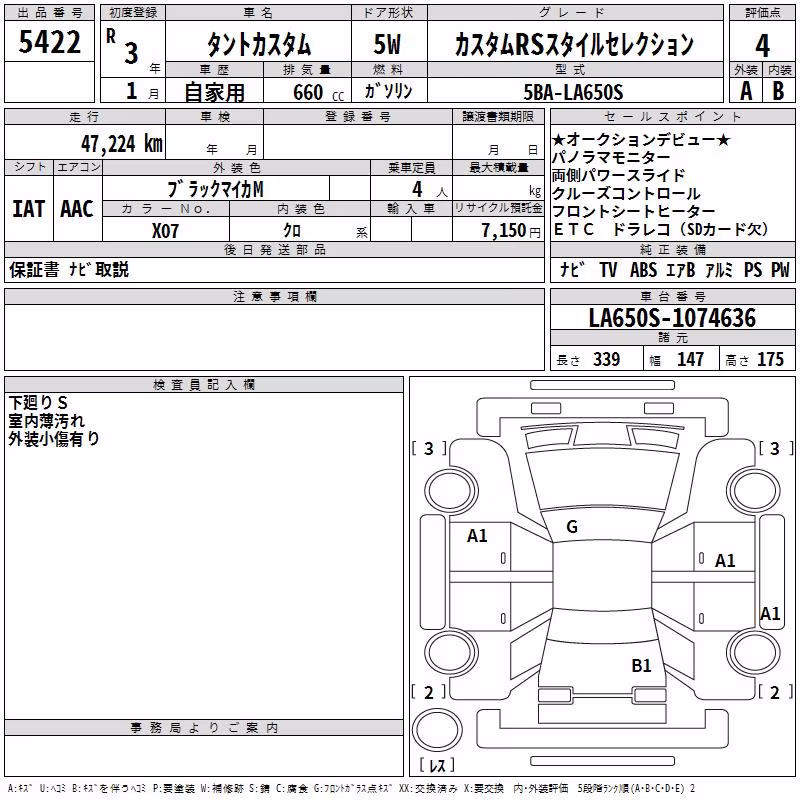Image resolution: width=800 pixels, height=800 pixels.
Task: Click inspector note 外装小傷有り
Action: click(x=54, y=438)
